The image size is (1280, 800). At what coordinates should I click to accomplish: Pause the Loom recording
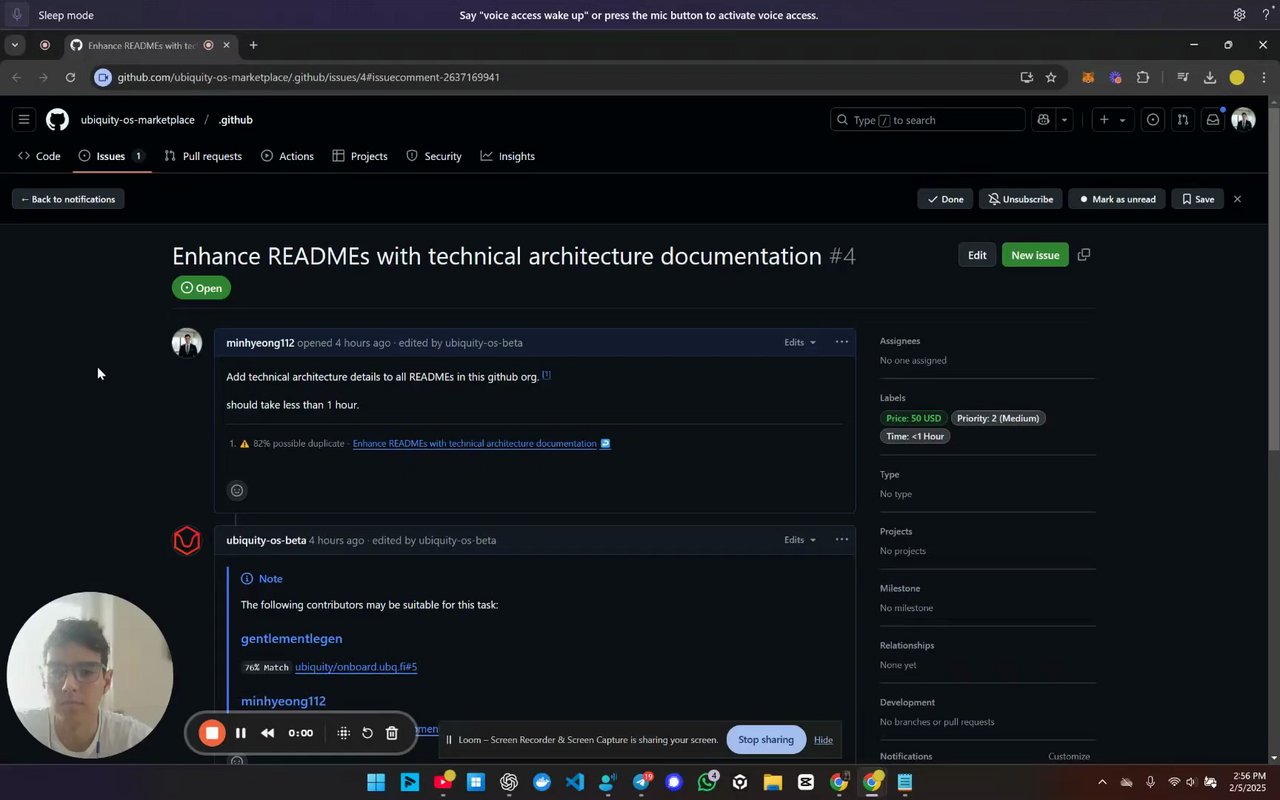241,733
